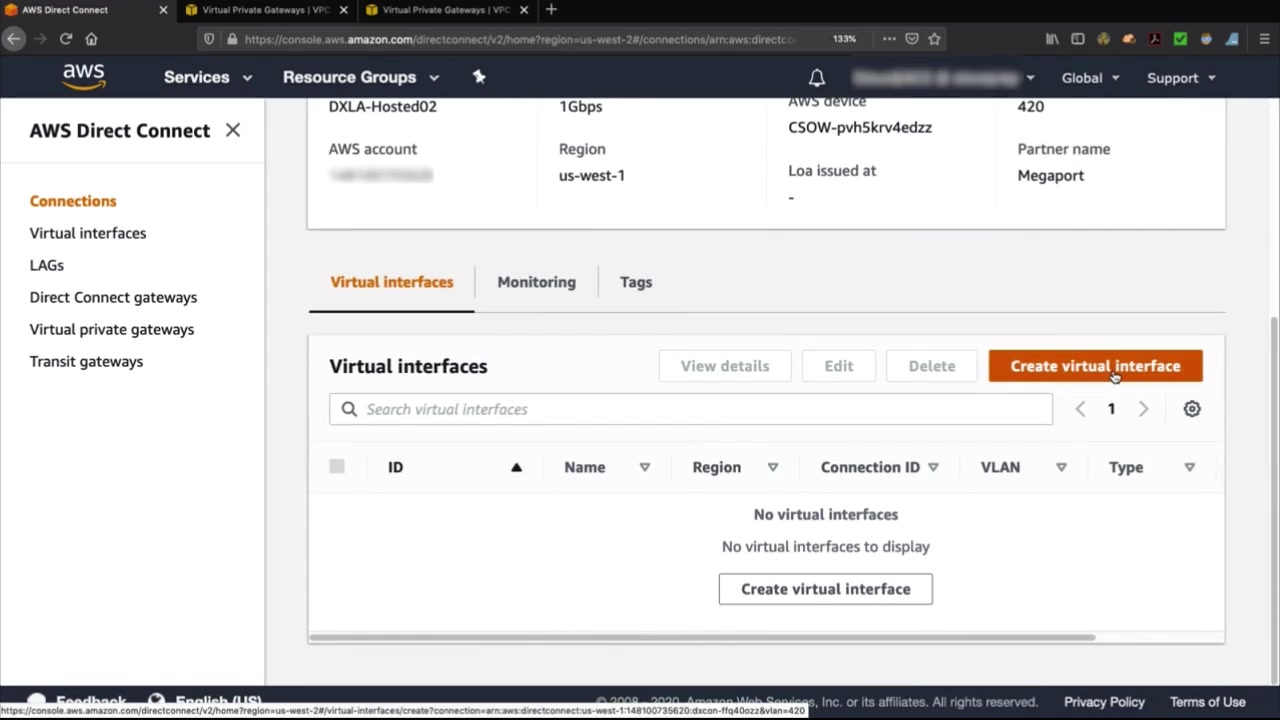The image size is (1280, 720).
Task: Bookmark this page with the star icon
Action: pyautogui.click(x=935, y=39)
